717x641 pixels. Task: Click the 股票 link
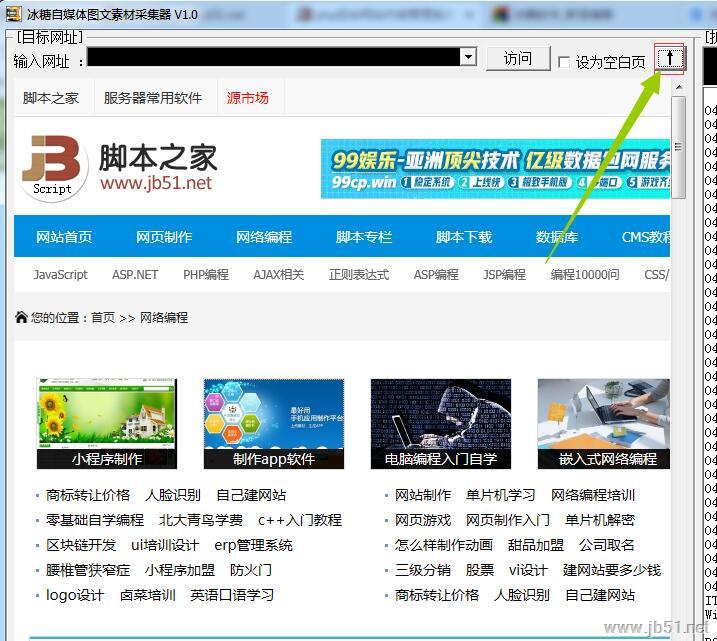pos(480,570)
